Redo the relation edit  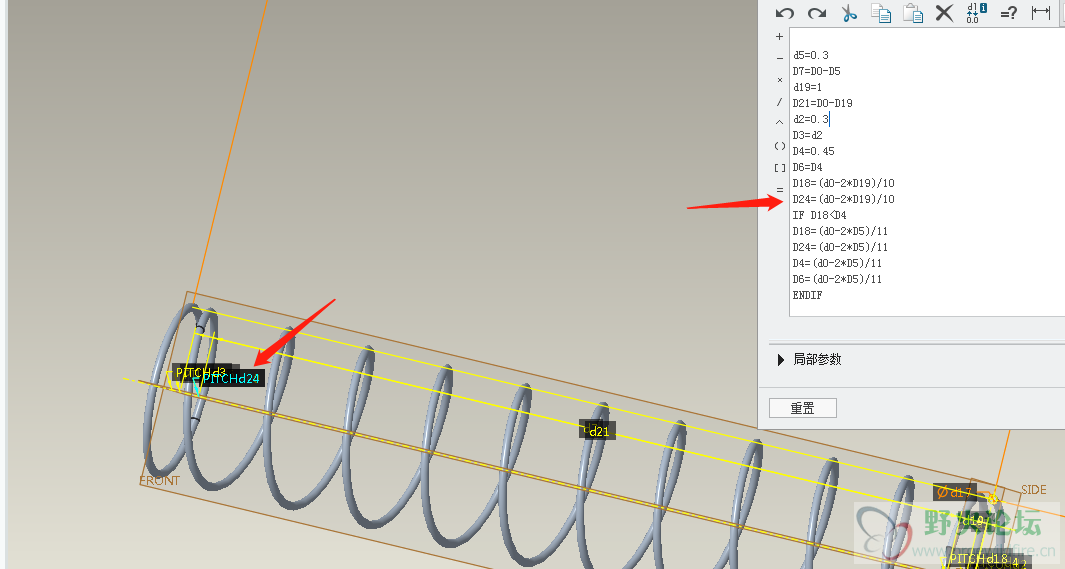click(816, 13)
